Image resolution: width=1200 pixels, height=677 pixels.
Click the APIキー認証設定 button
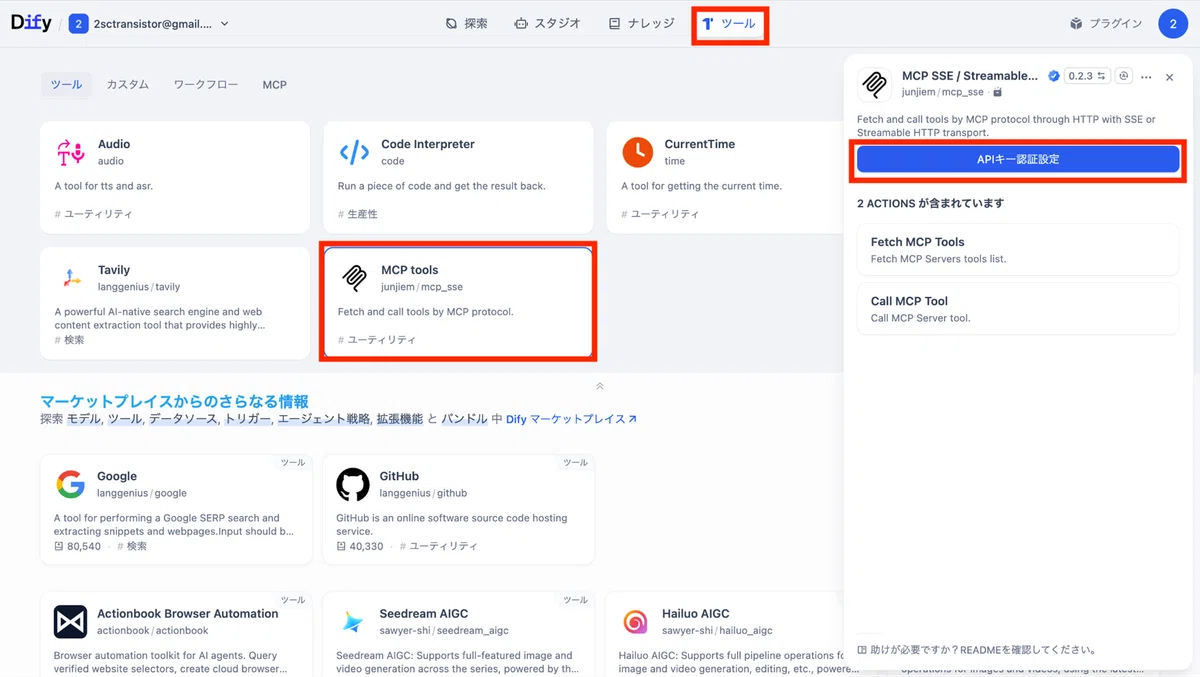pos(1018,159)
